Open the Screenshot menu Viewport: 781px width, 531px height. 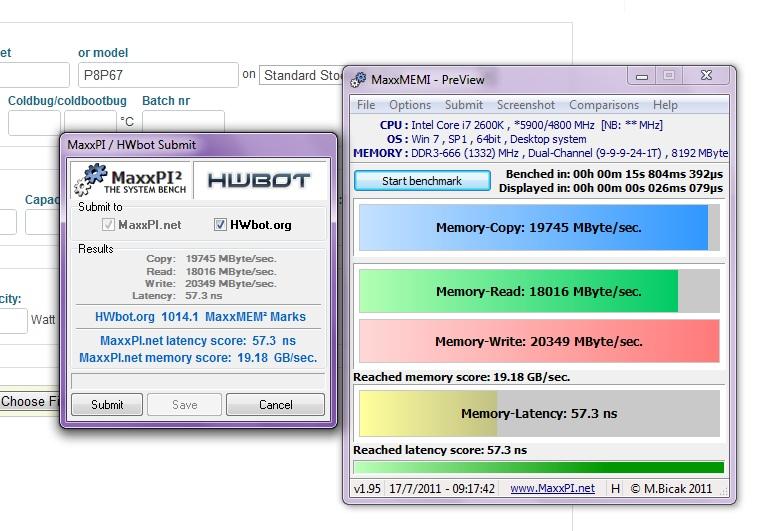(525, 105)
